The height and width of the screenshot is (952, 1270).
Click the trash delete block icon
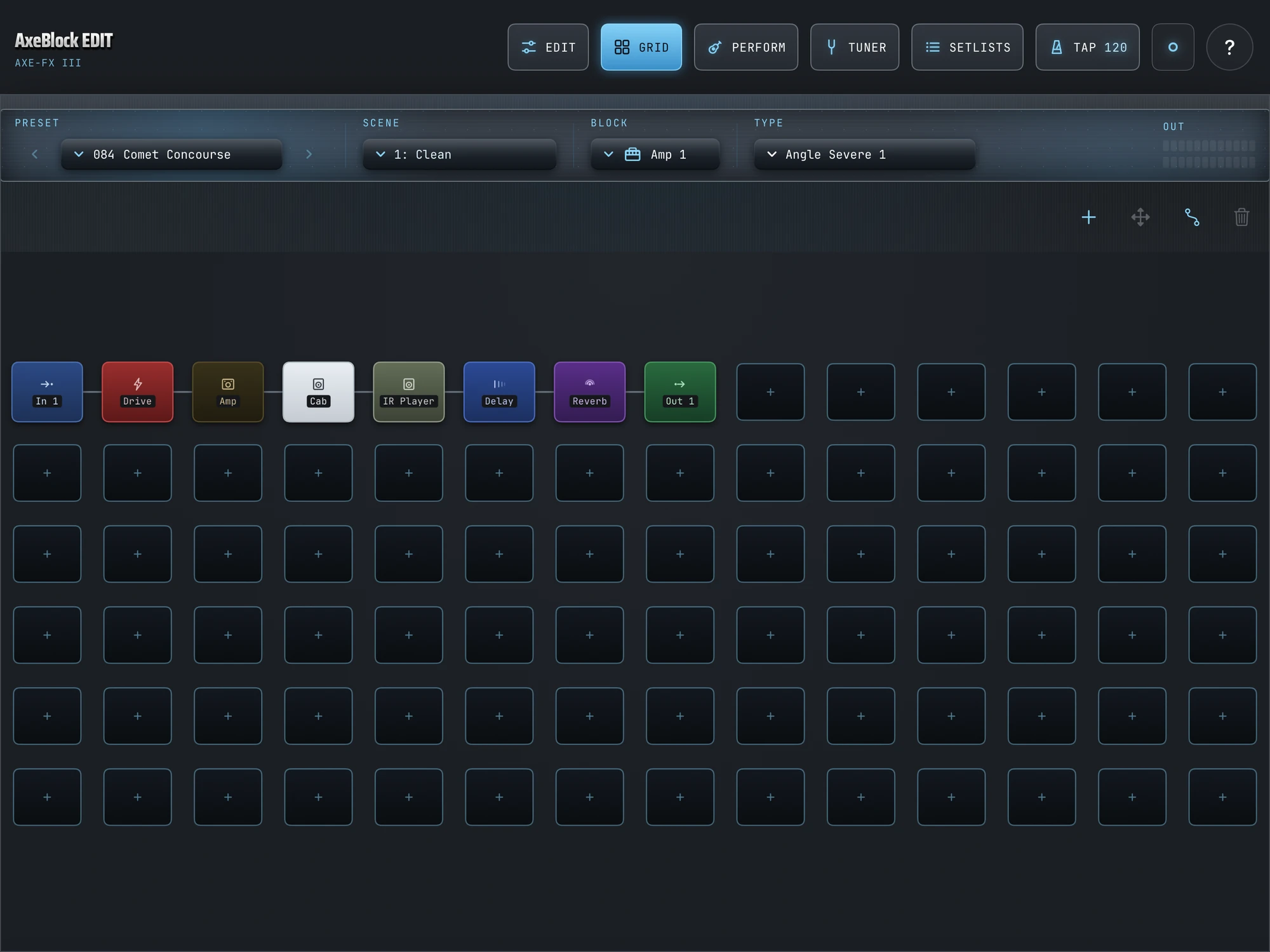click(1242, 217)
